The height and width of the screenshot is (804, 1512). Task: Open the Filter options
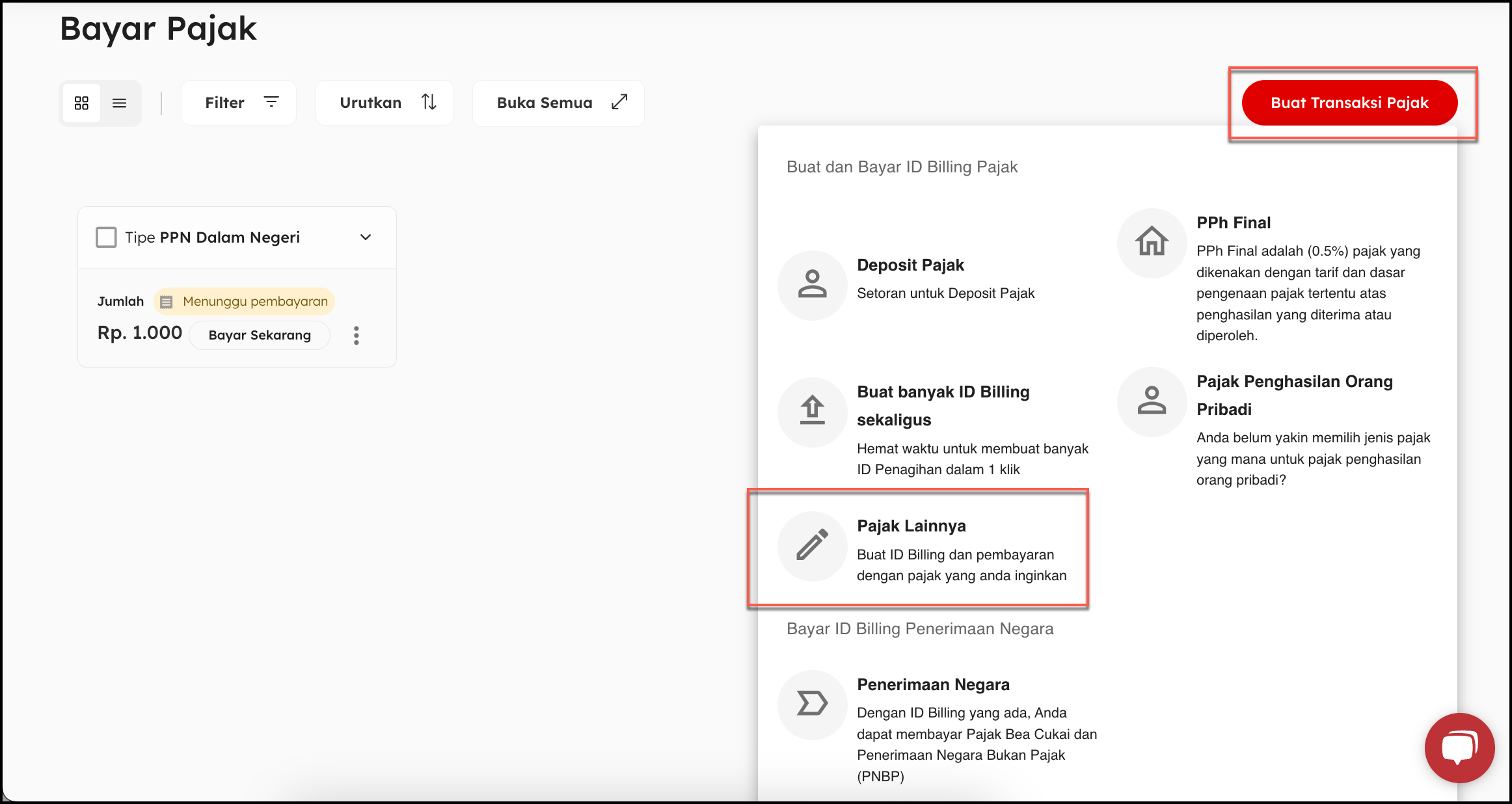[x=239, y=103]
